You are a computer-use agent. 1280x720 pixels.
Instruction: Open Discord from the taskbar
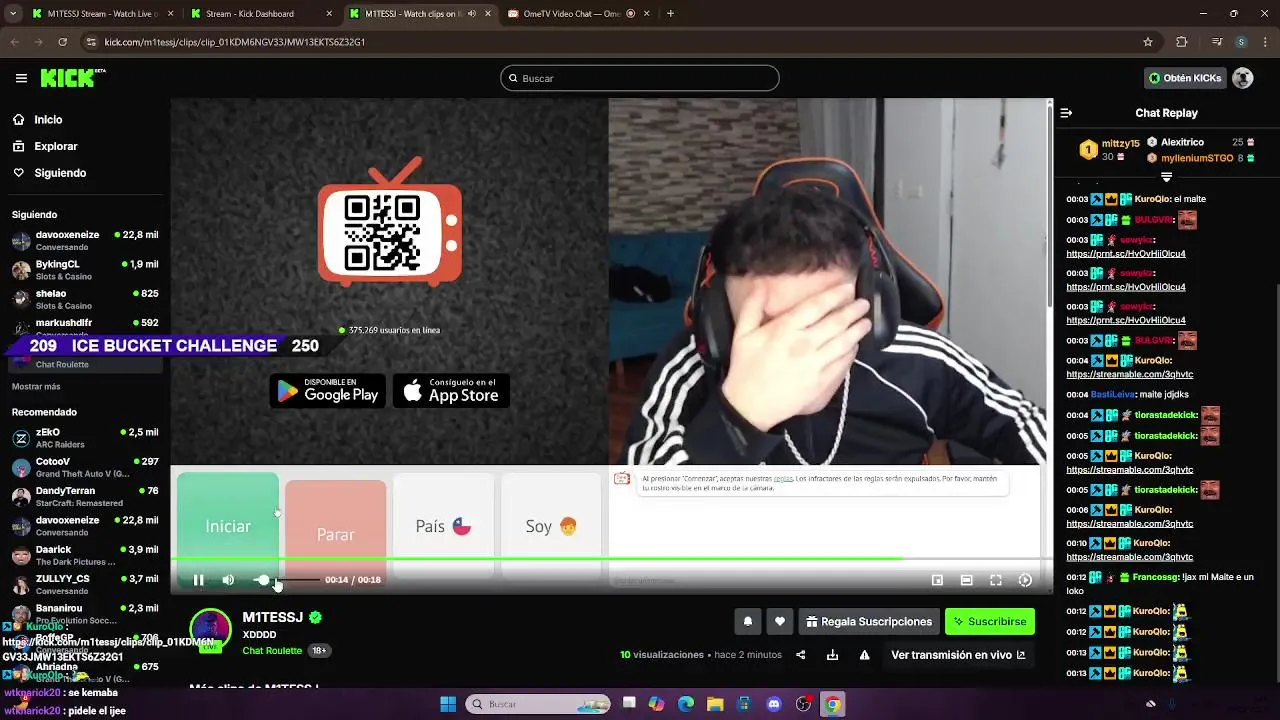pyautogui.click(x=773, y=704)
